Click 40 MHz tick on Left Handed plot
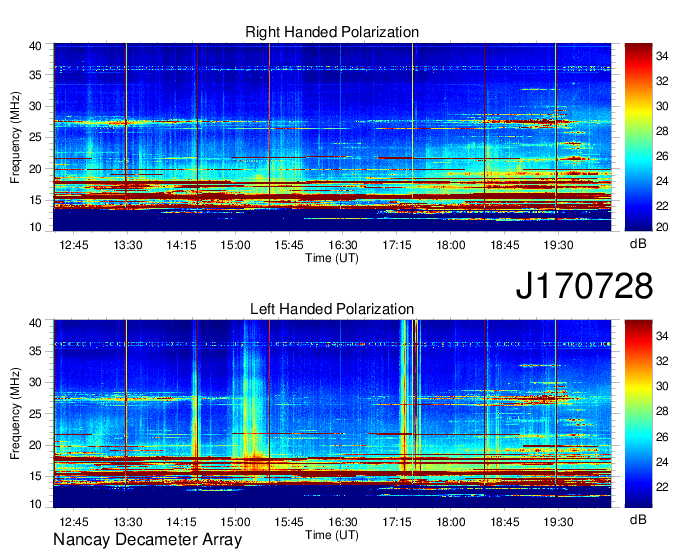Viewport: 680px width, 552px height. tap(36, 323)
